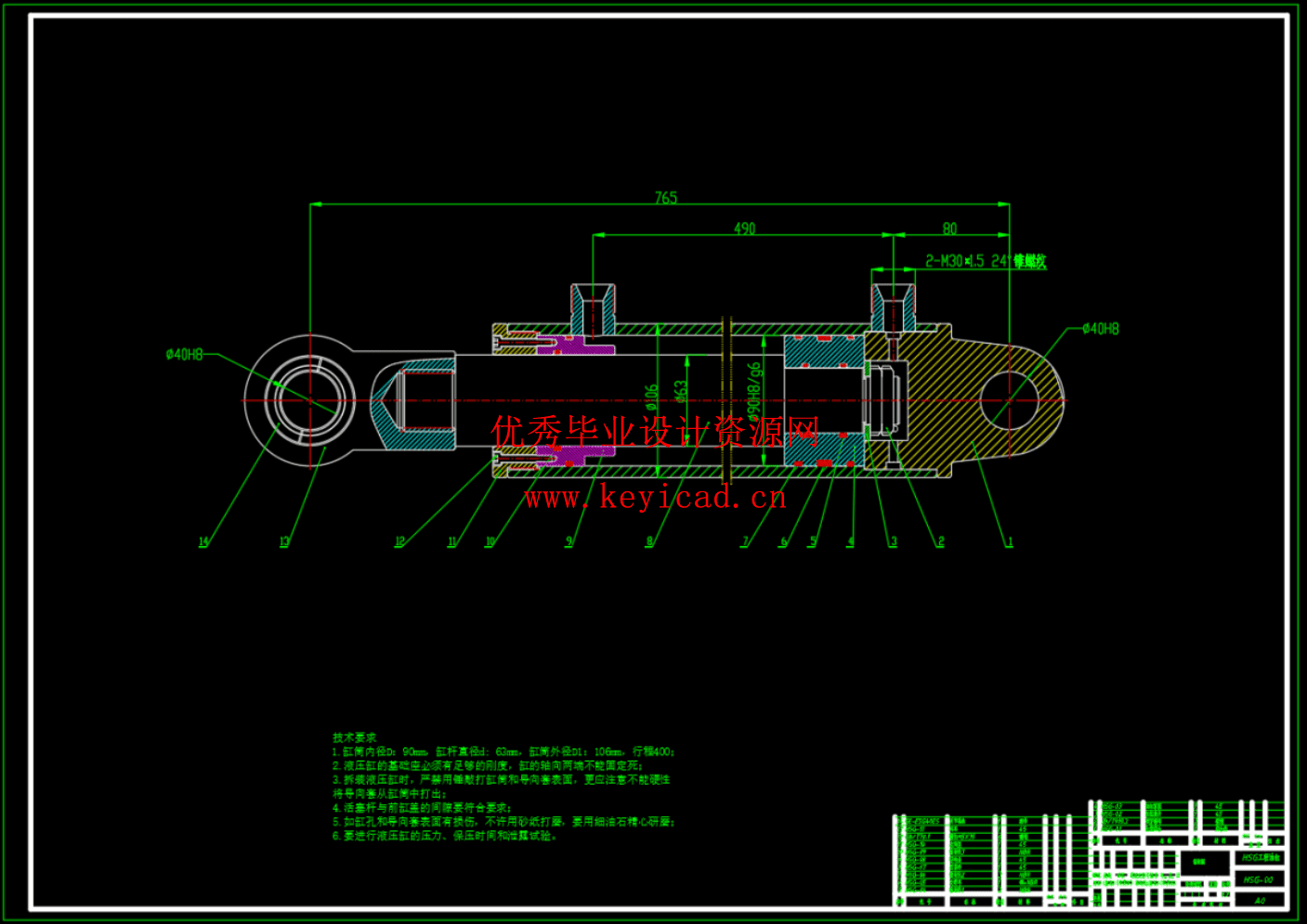Open the www.keyicad.cn watermark link
This screenshot has width=1307, height=924.
pos(655,499)
